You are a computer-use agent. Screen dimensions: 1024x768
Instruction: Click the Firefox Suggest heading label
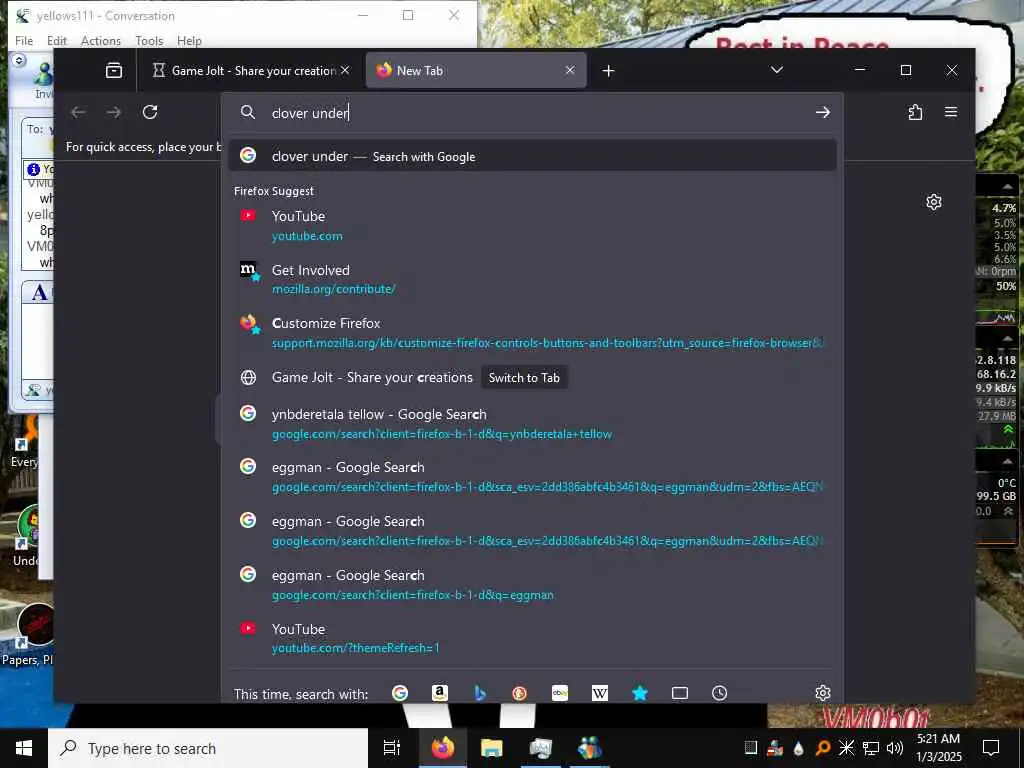pos(274,191)
